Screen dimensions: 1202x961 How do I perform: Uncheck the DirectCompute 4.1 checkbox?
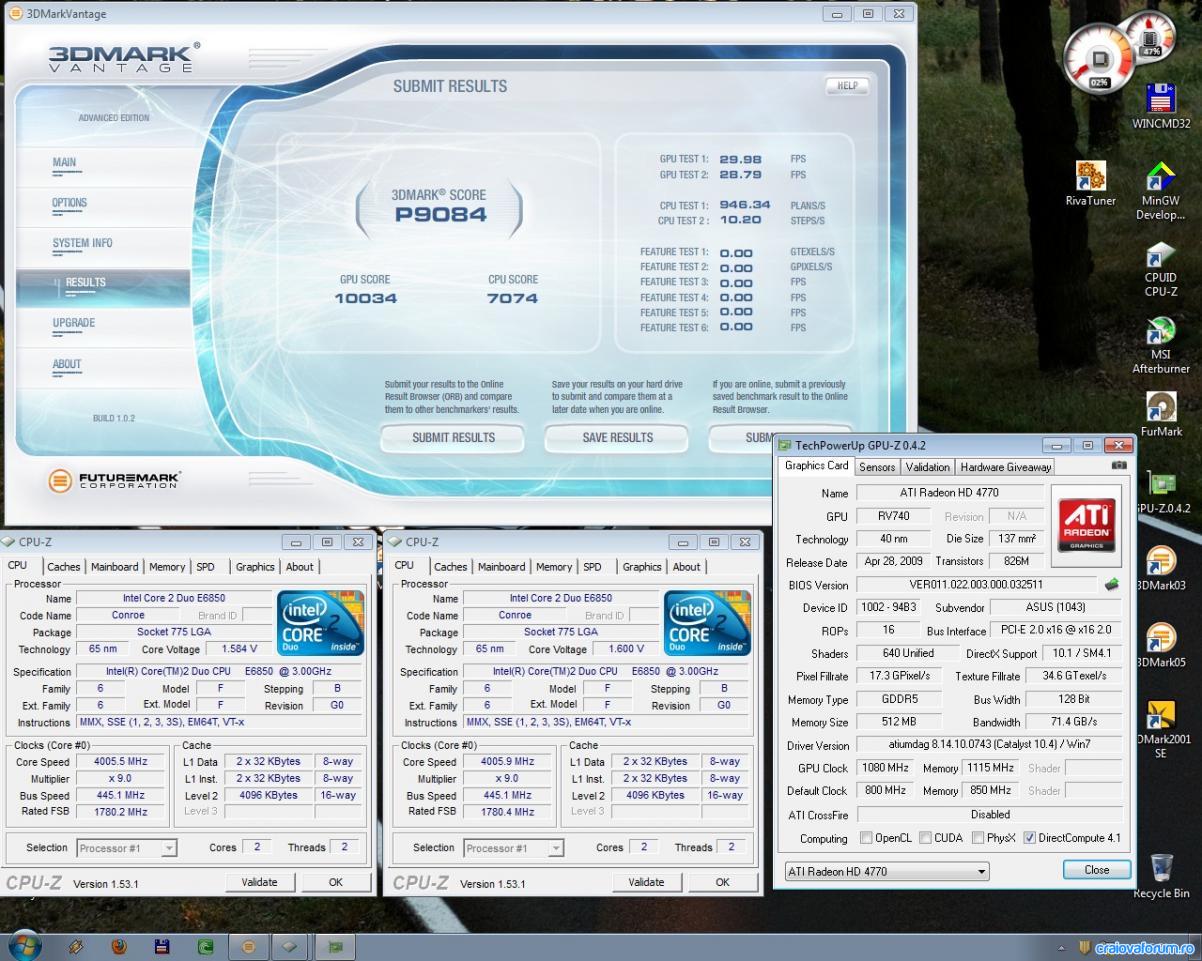[1030, 838]
